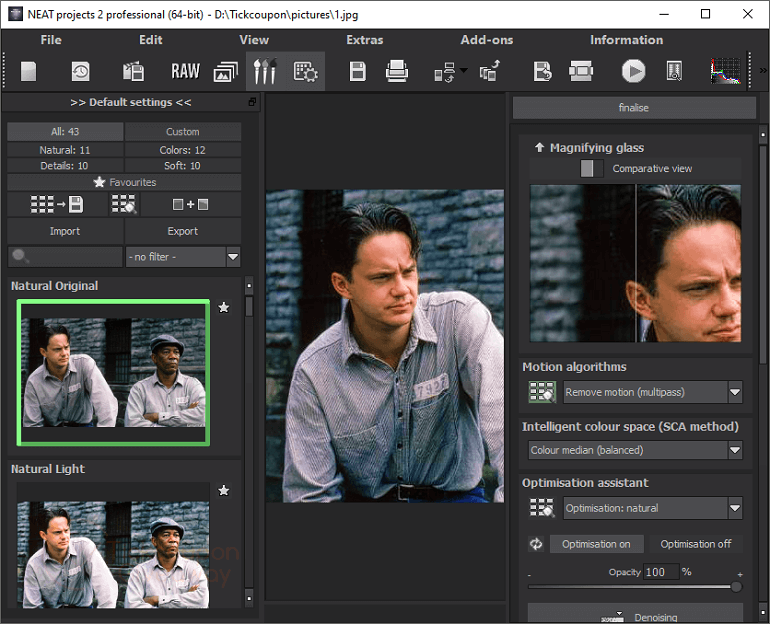The height and width of the screenshot is (624, 770).
Task: Select the Soft: 10 category
Action: 183,165
